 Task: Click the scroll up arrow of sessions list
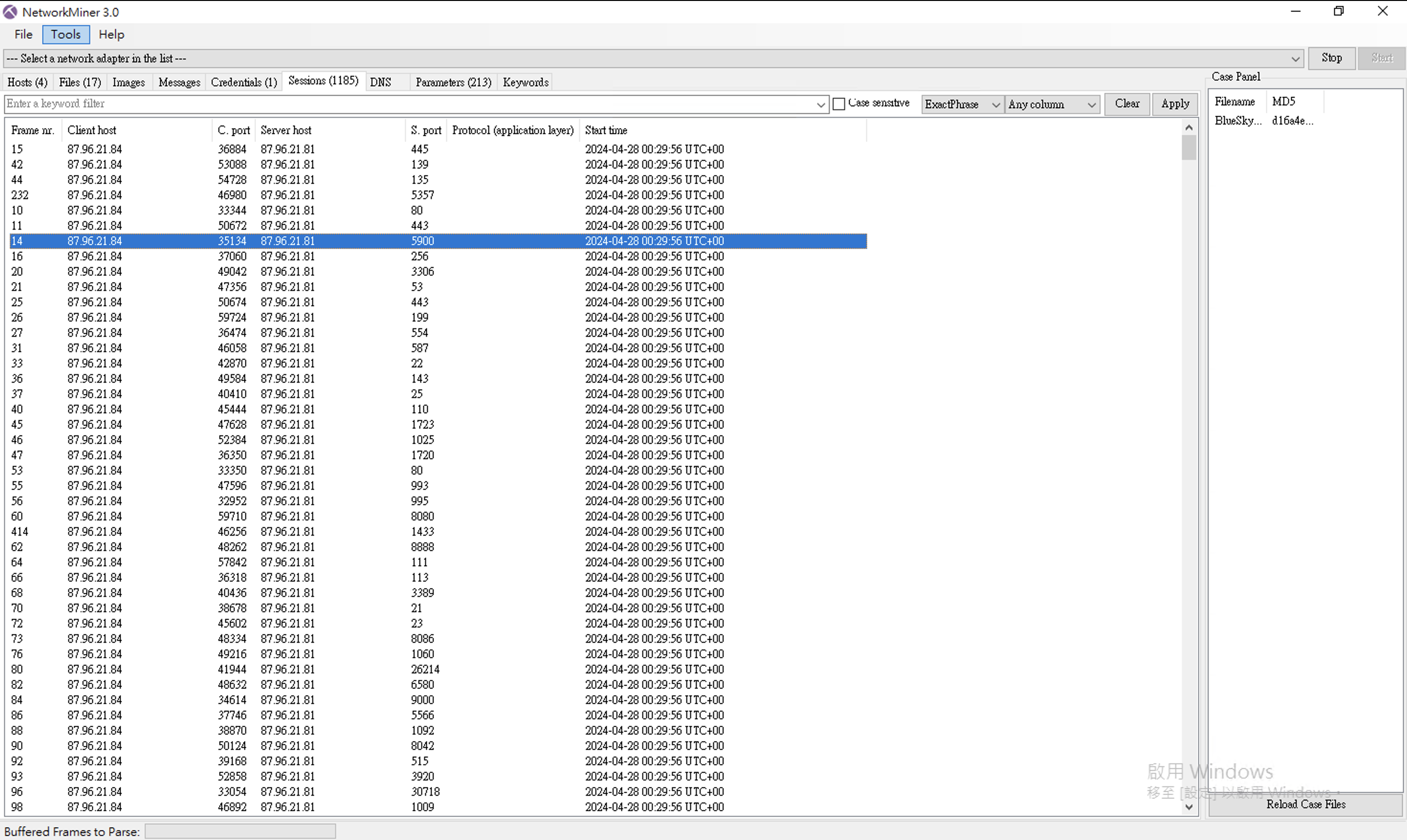(1188, 128)
